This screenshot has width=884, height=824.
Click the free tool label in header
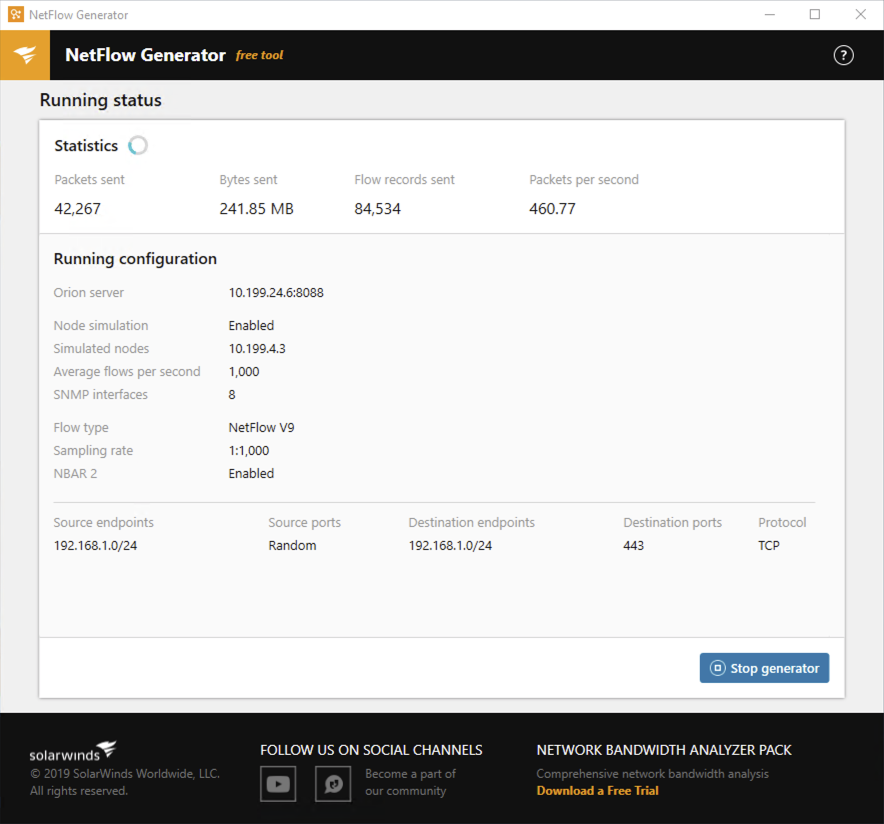click(259, 55)
